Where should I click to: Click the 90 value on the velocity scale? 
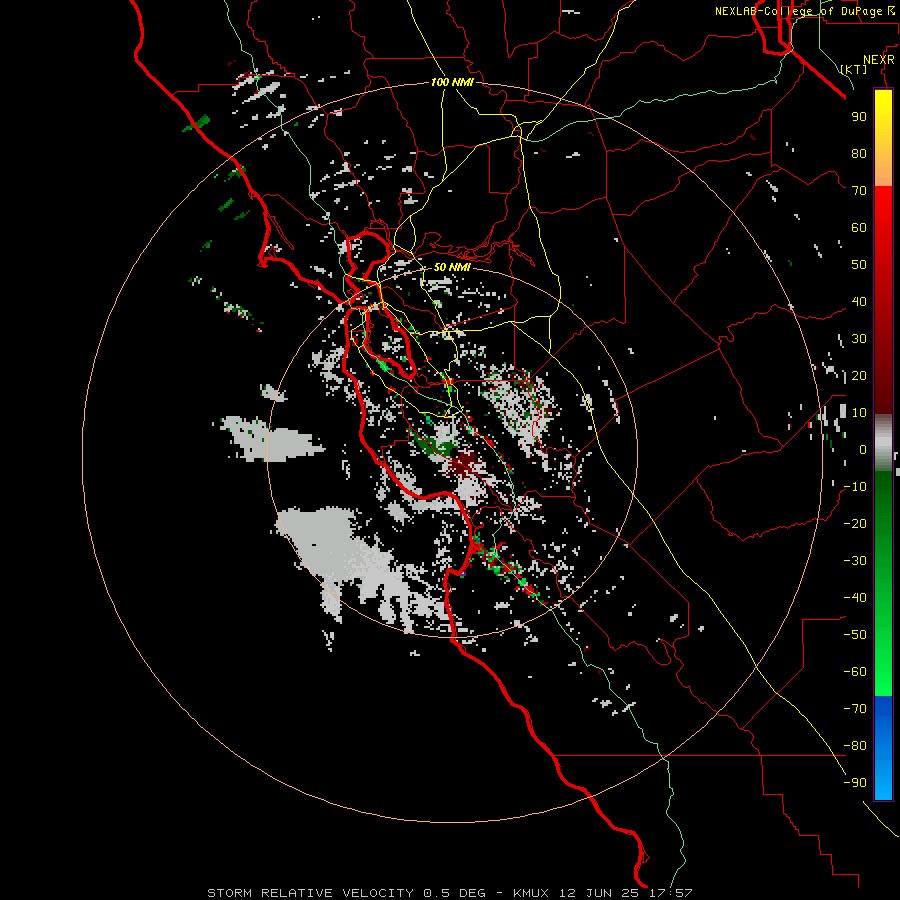(859, 117)
